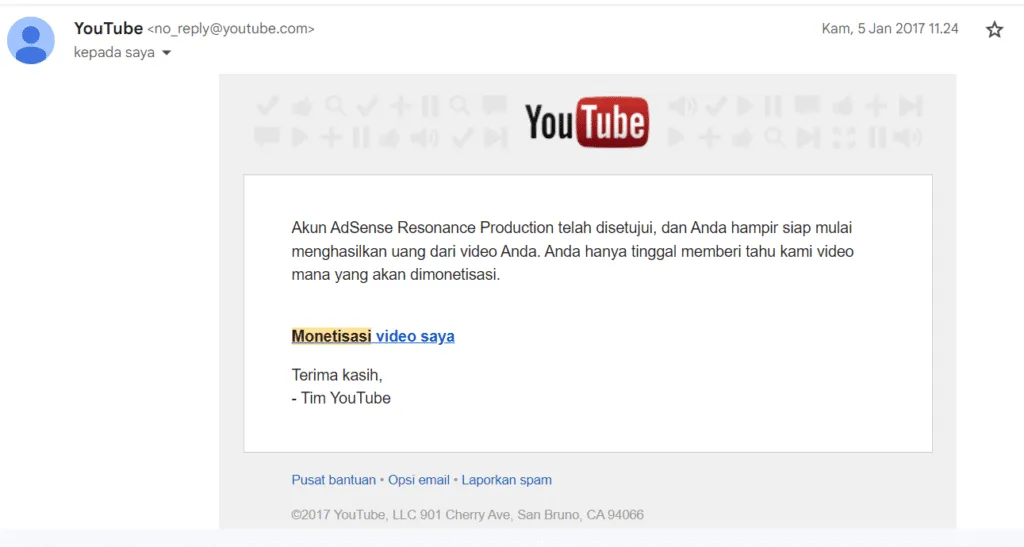1024x547 pixels.
Task: Click the '- Tim YouTube' signature line
Action: click(341, 398)
